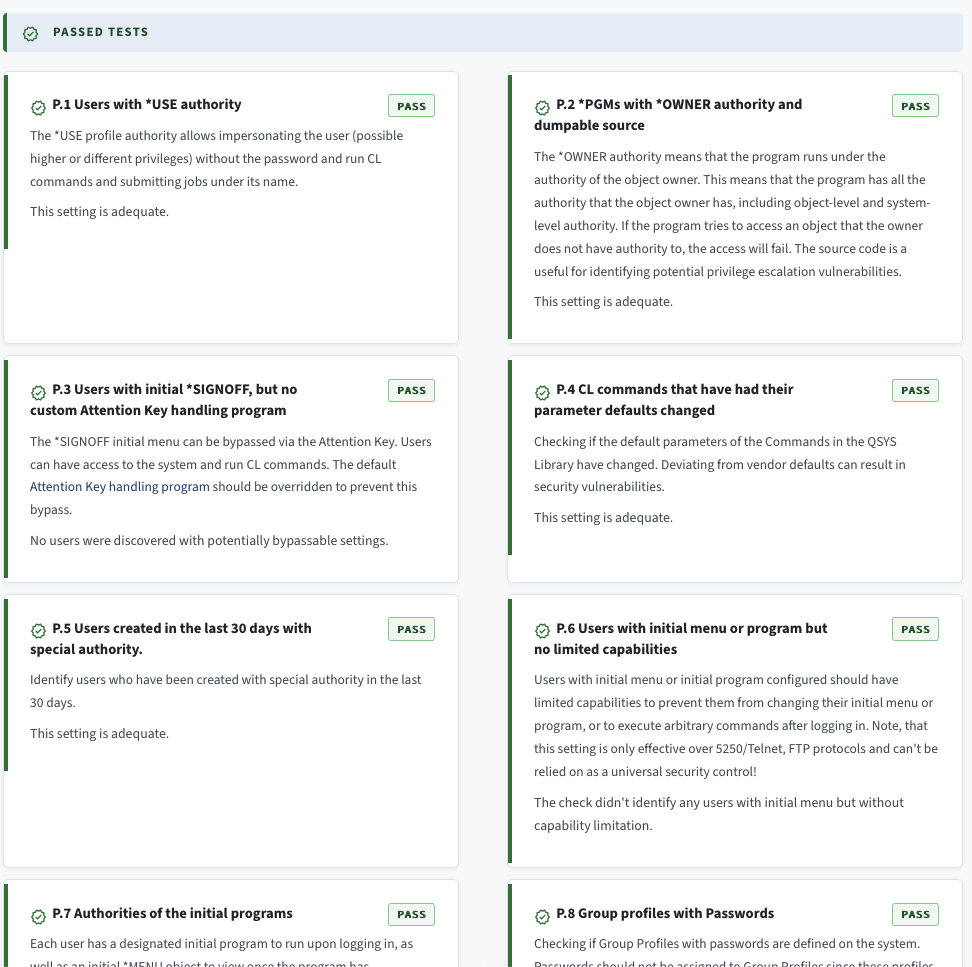Image resolution: width=972 pixels, height=967 pixels.
Task: Collapse the PASSED TESTS section header
Action: (x=100, y=32)
